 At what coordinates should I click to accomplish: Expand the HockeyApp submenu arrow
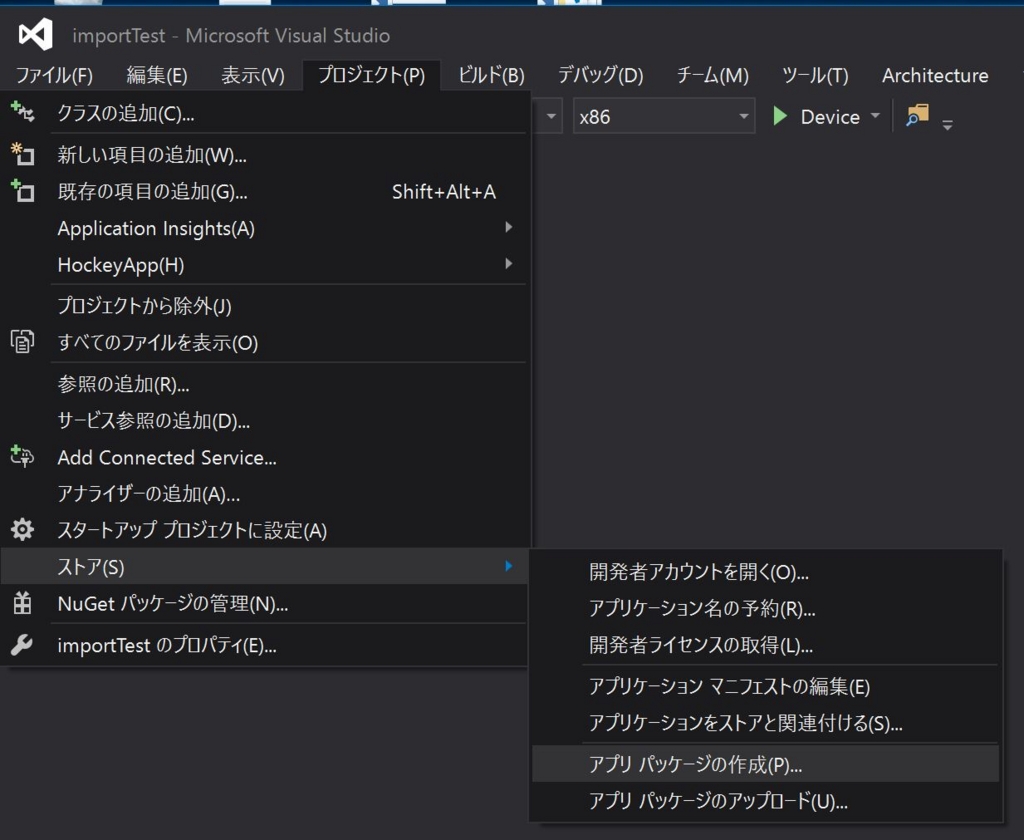(509, 264)
